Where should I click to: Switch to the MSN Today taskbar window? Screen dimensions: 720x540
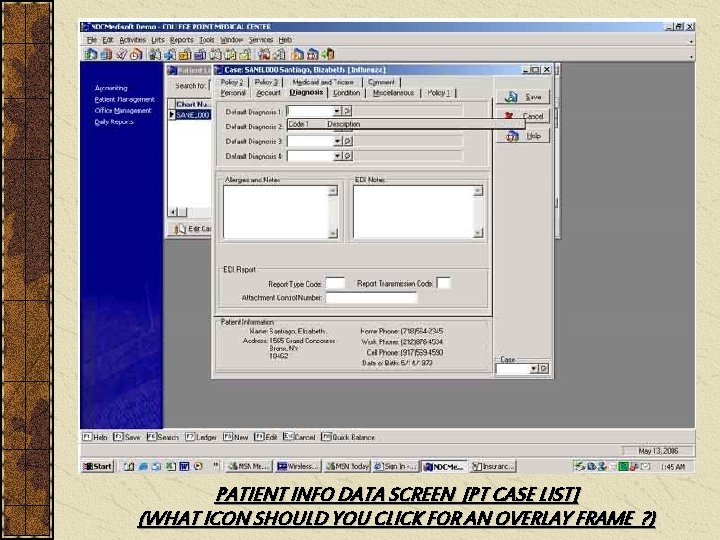[347, 466]
